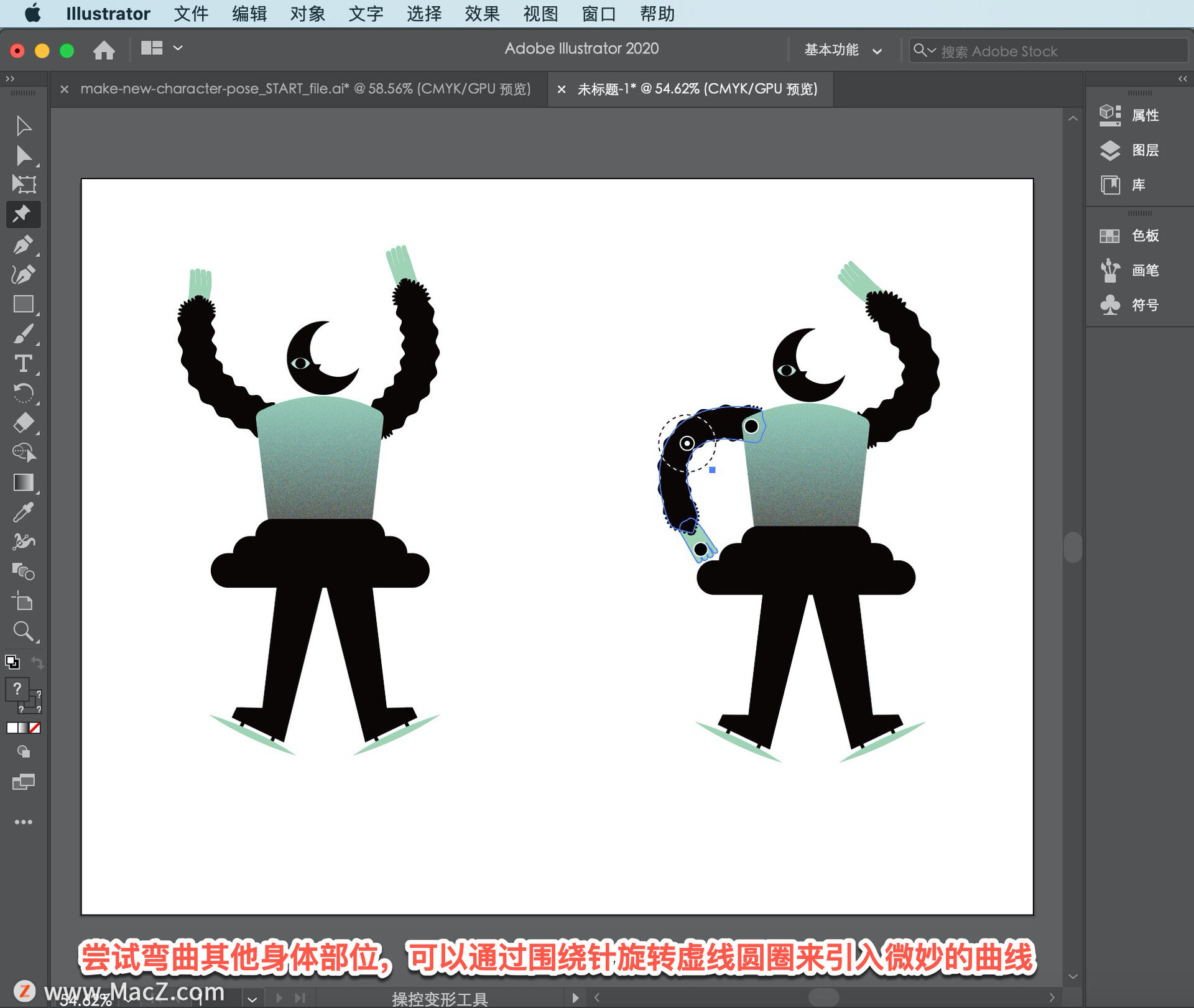Screen dimensions: 1194x1008
Task: Open the 文字 menu
Action: pyautogui.click(x=366, y=14)
